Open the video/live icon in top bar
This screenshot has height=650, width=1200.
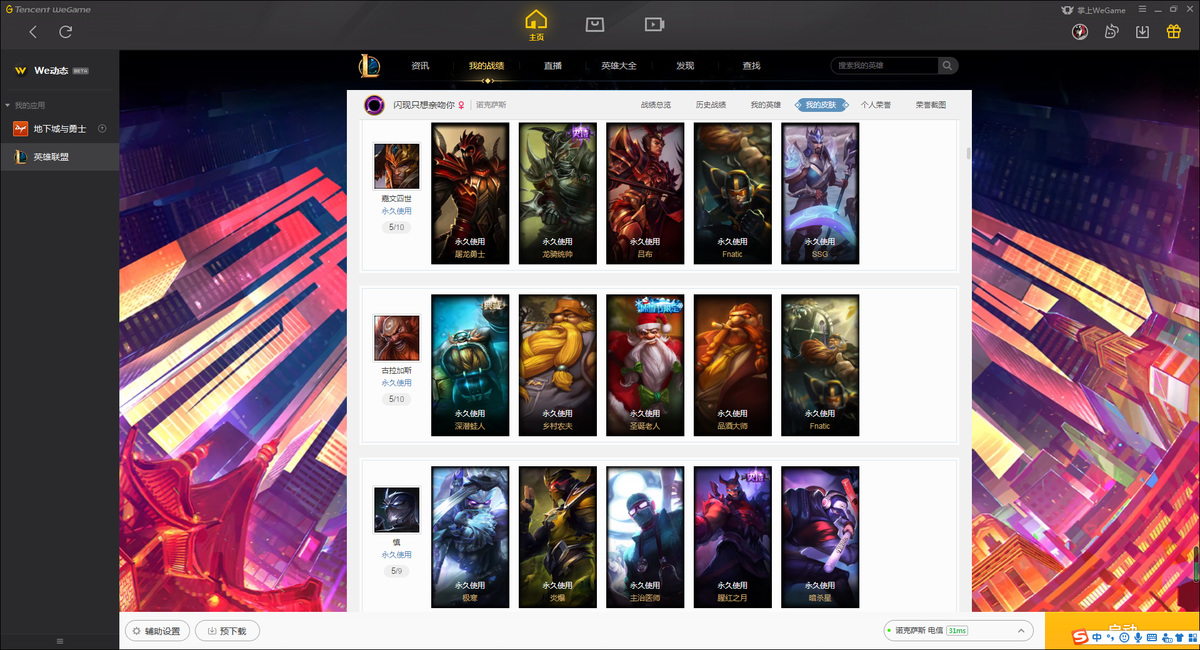654,24
